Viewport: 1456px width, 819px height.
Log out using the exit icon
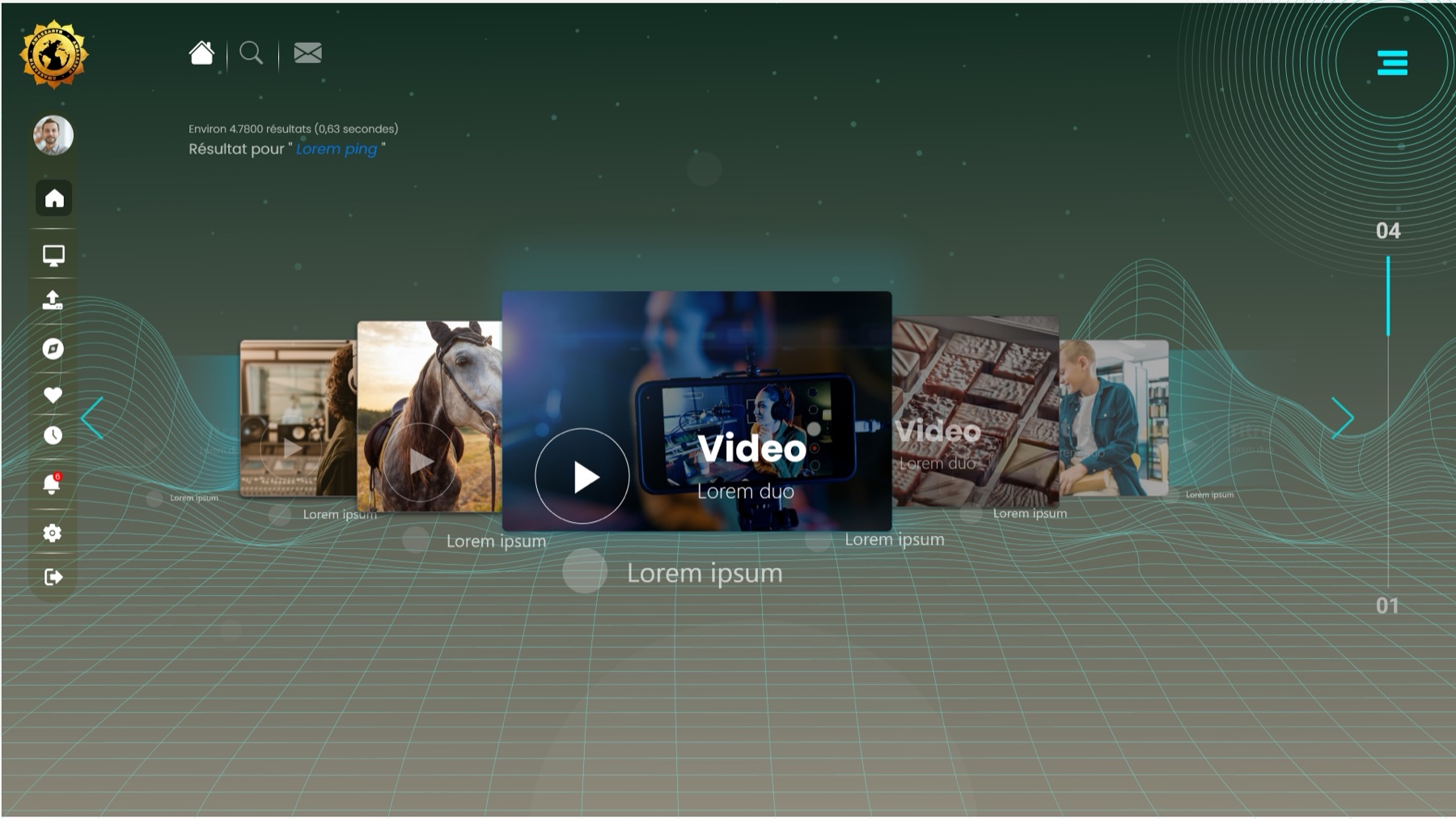point(53,577)
